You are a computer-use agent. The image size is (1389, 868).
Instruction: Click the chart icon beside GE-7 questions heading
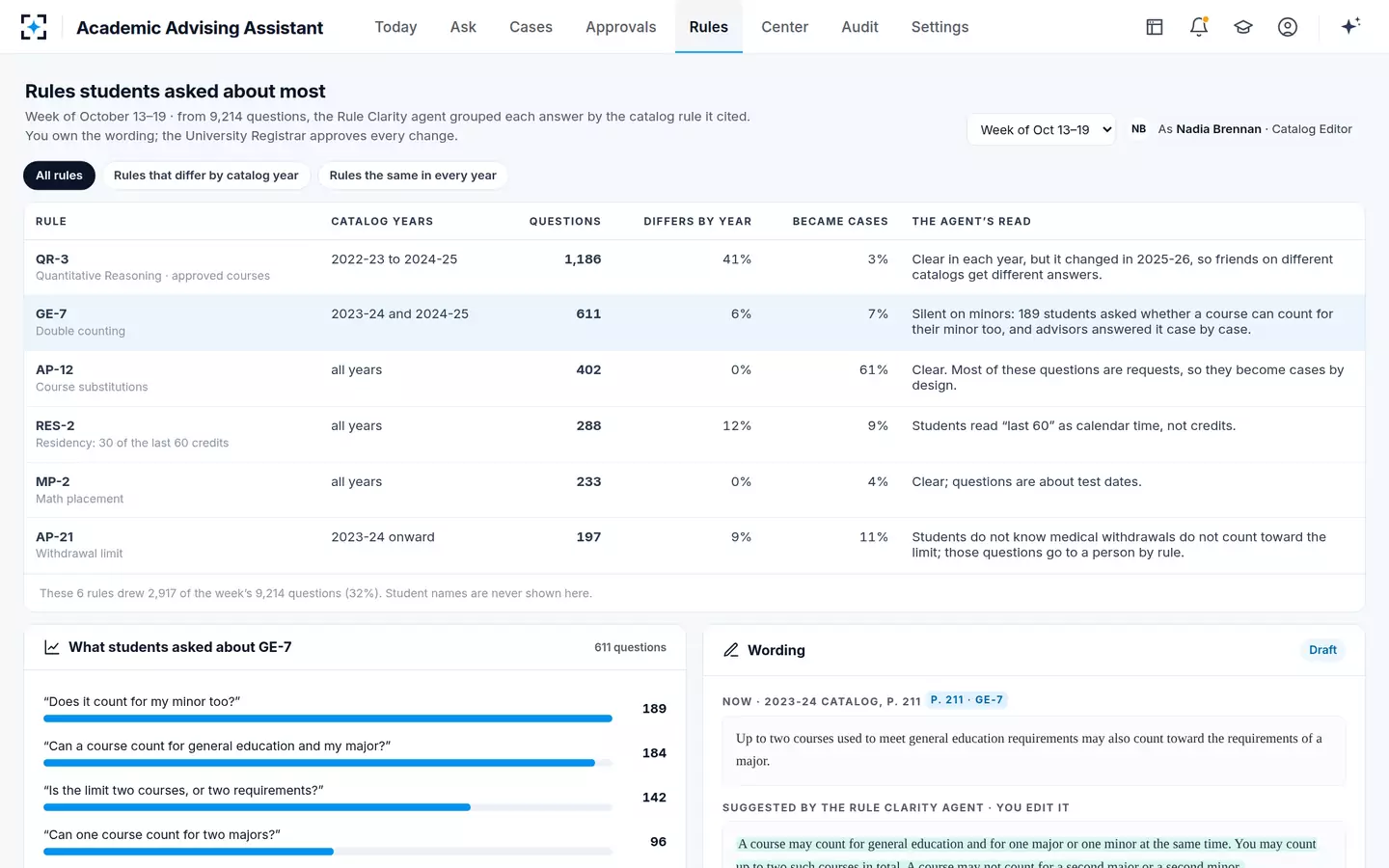point(52,647)
